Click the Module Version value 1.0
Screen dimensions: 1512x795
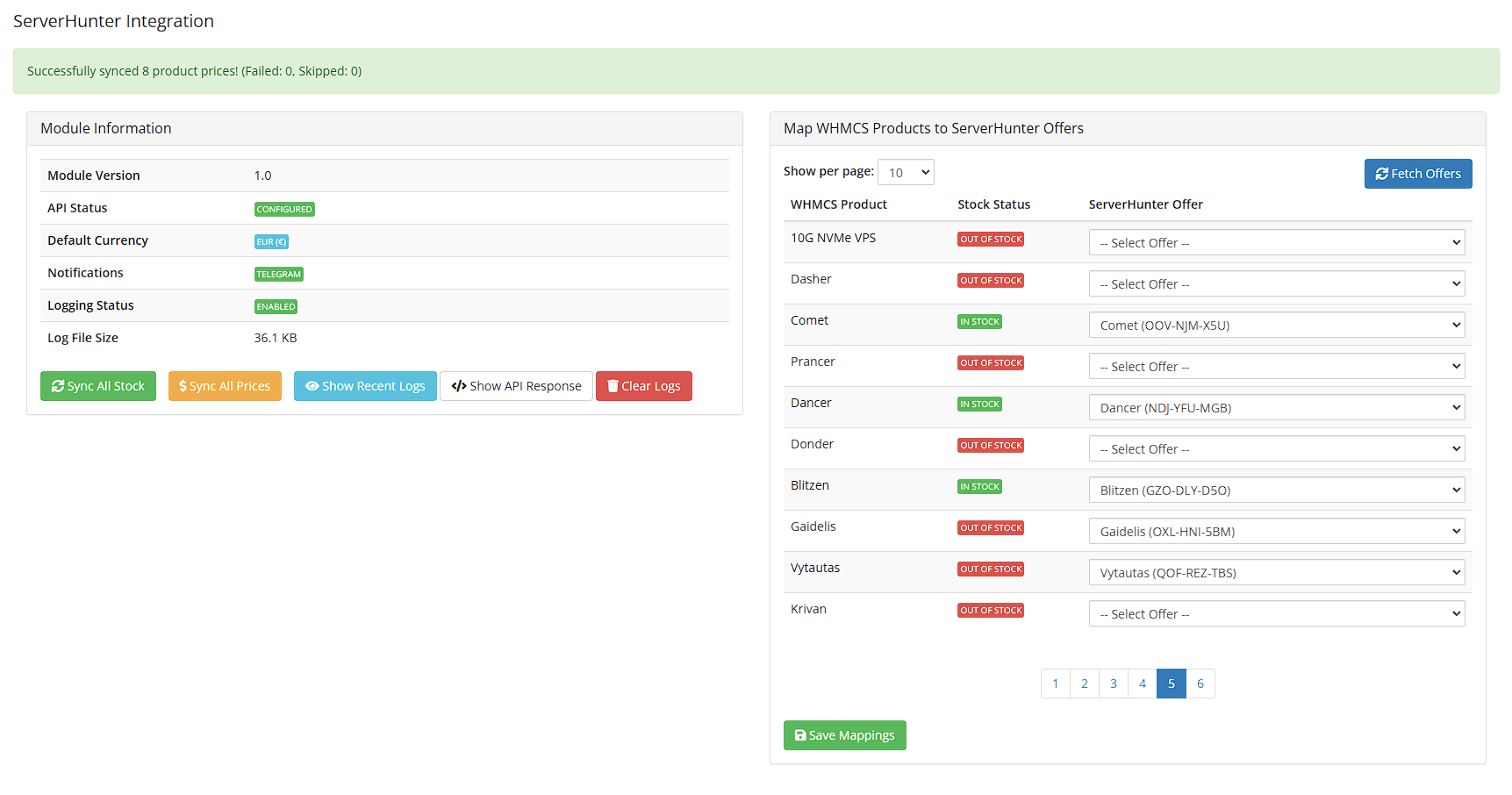click(262, 175)
